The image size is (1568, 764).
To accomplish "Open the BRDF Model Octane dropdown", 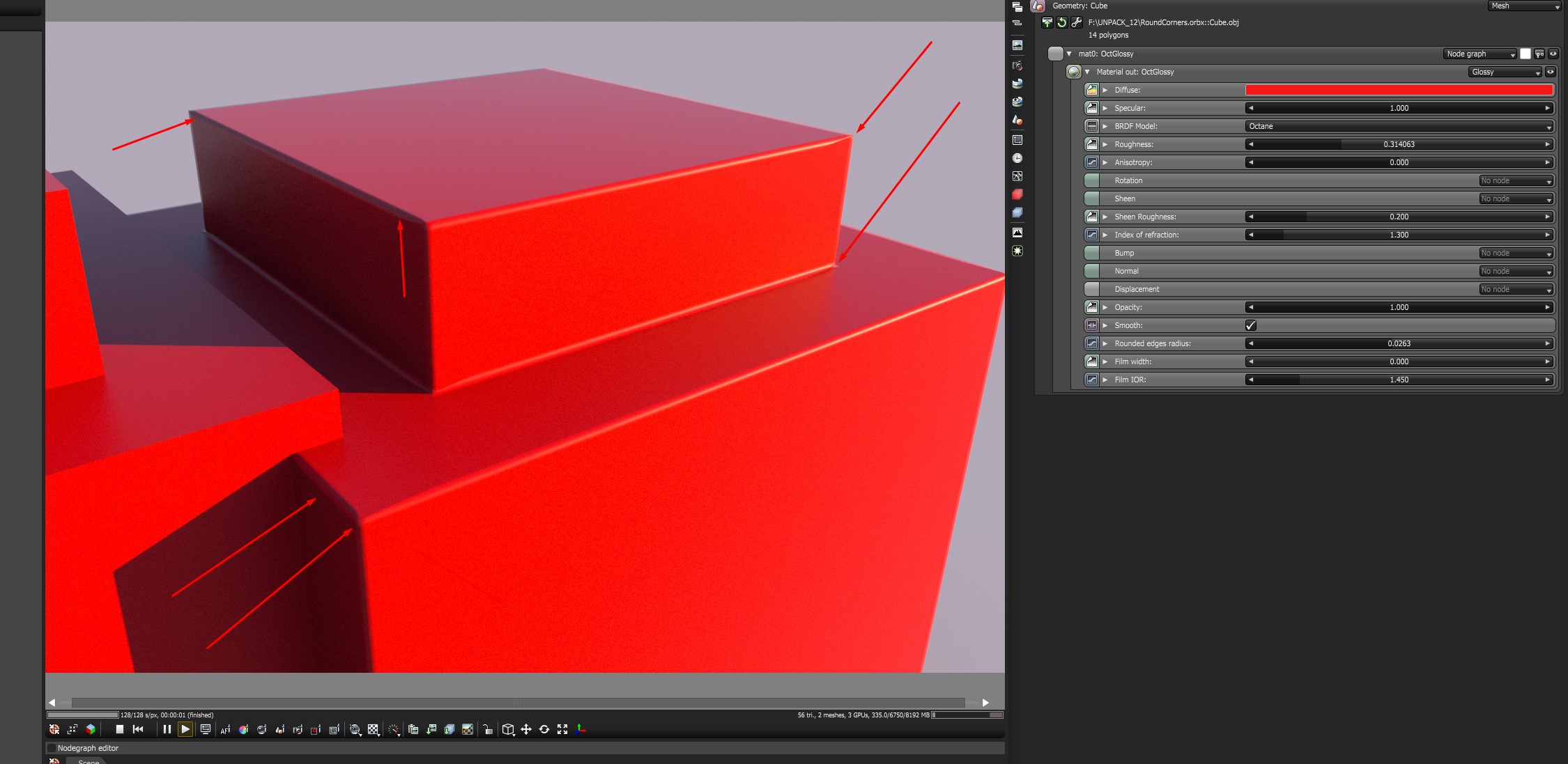I will point(1399,126).
